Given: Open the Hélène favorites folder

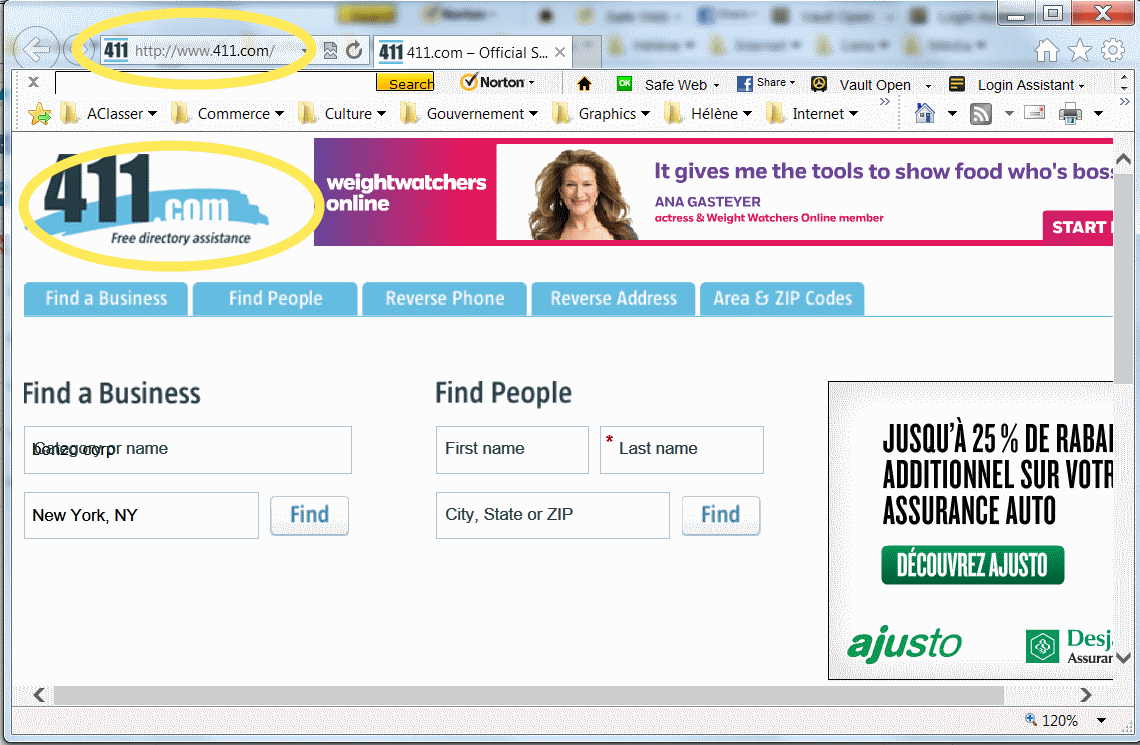Looking at the screenshot, I should (708, 113).
